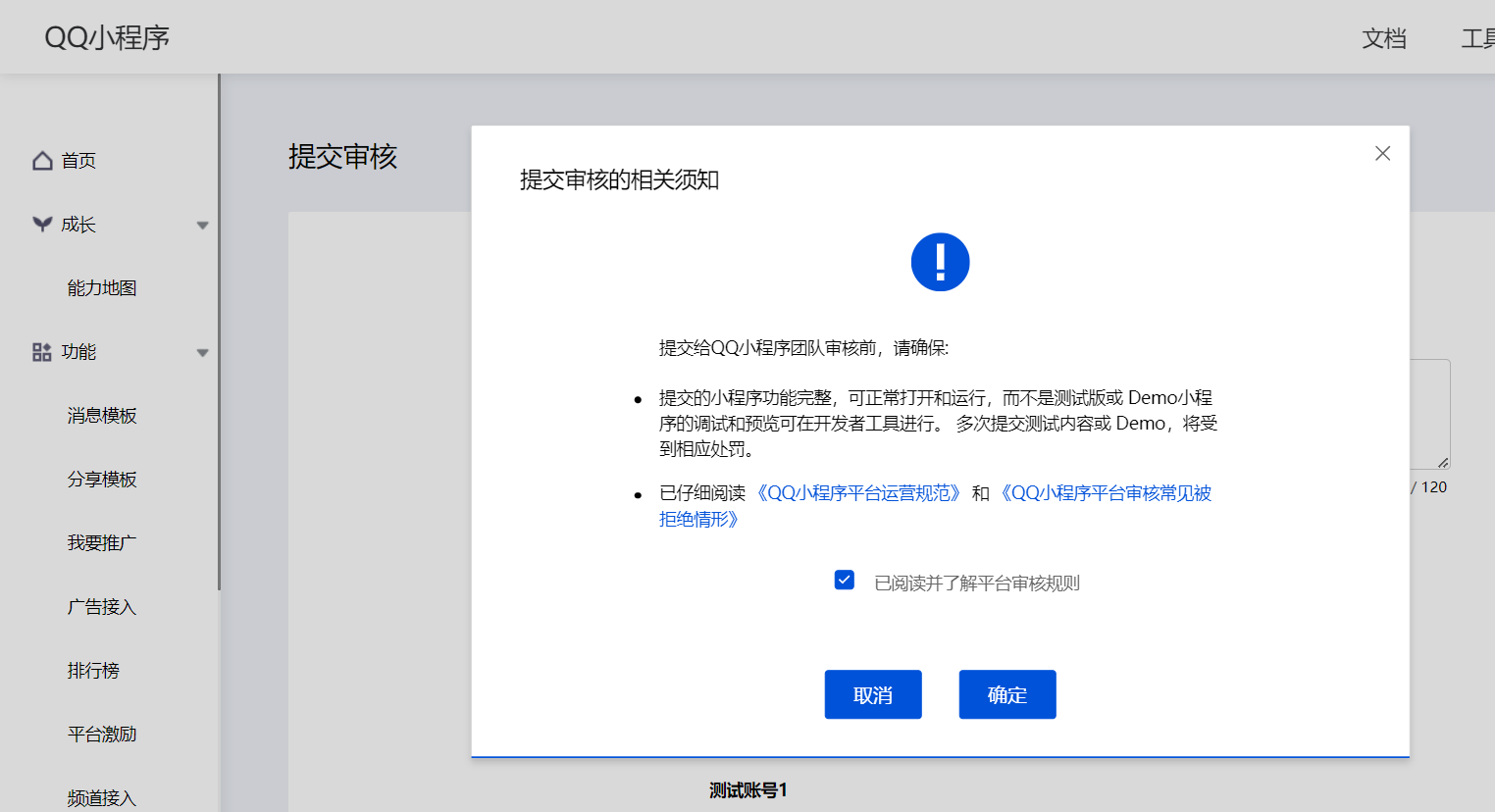
Task: Open 排行榜 in the sidebar
Action: (x=93, y=670)
